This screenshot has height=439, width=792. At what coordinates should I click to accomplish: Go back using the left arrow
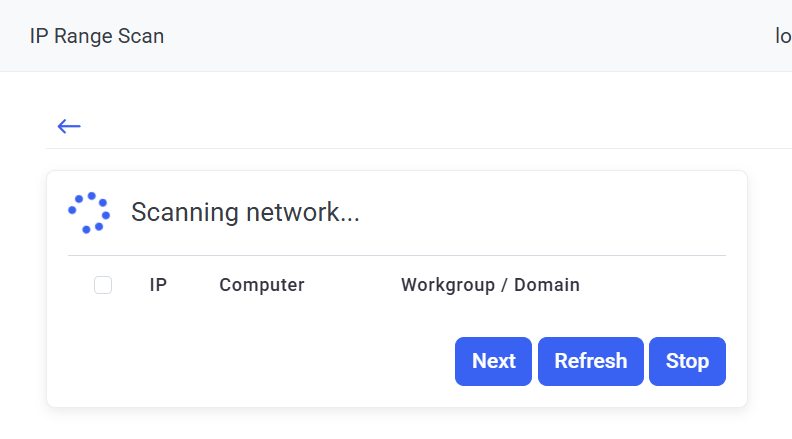[x=69, y=126]
